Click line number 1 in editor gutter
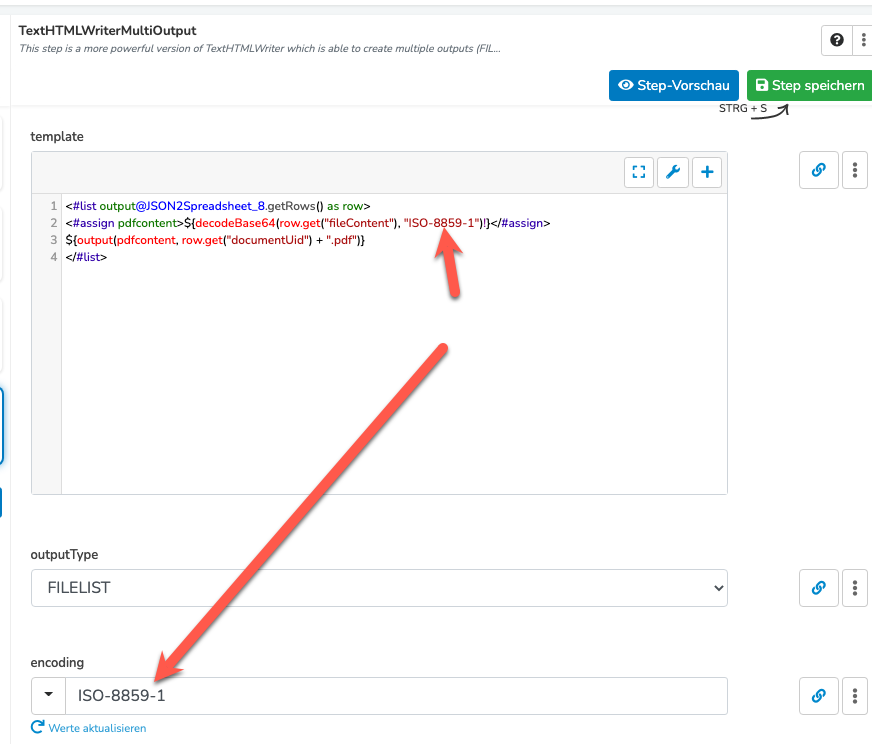This screenshot has width=872, height=744. click(53, 206)
